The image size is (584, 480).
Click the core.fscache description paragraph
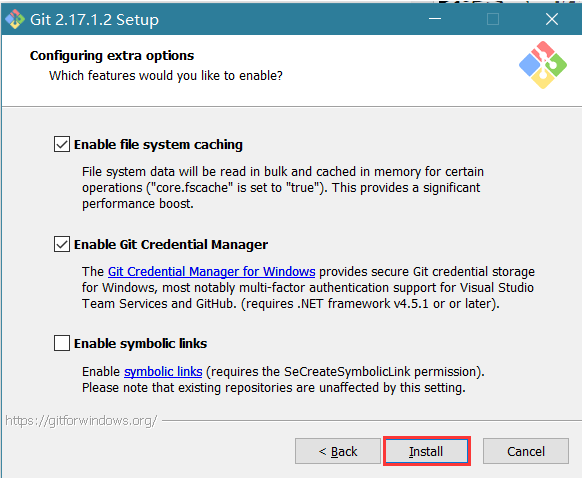pyautogui.click(x=283, y=188)
